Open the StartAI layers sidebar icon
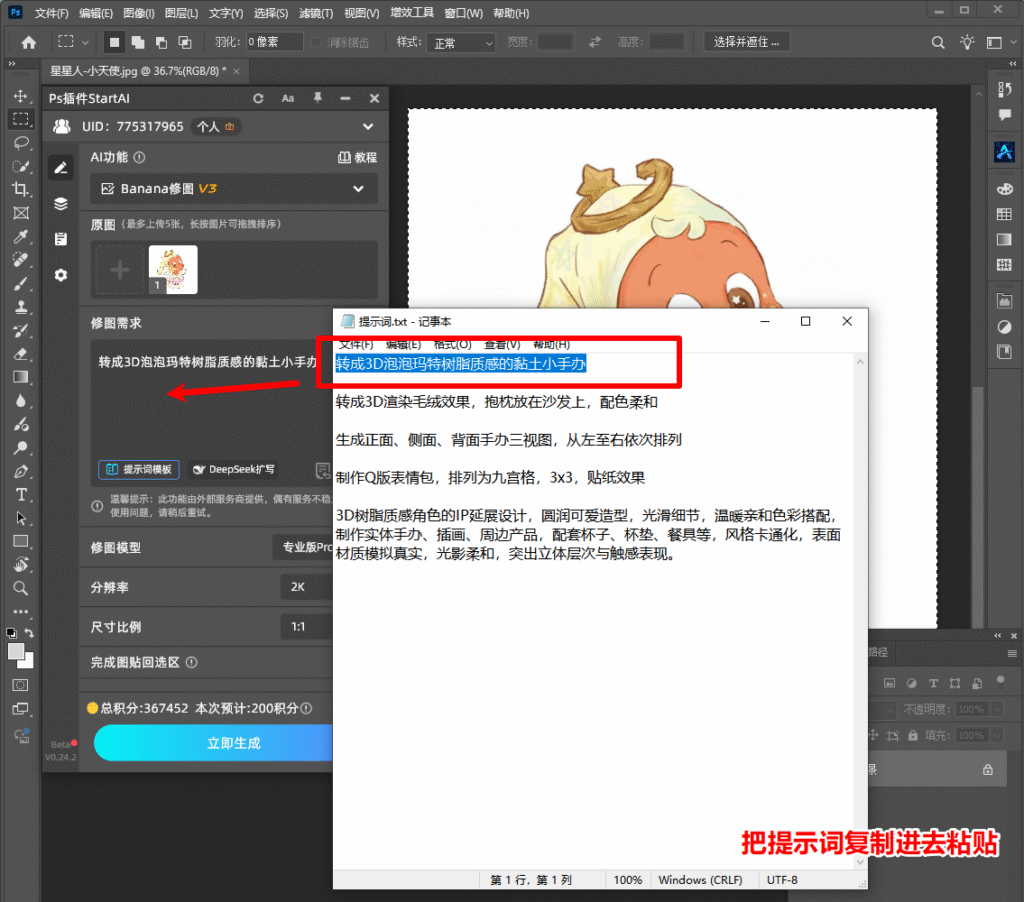The width and height of the screenshot is (1024, 902). (61, 204)
